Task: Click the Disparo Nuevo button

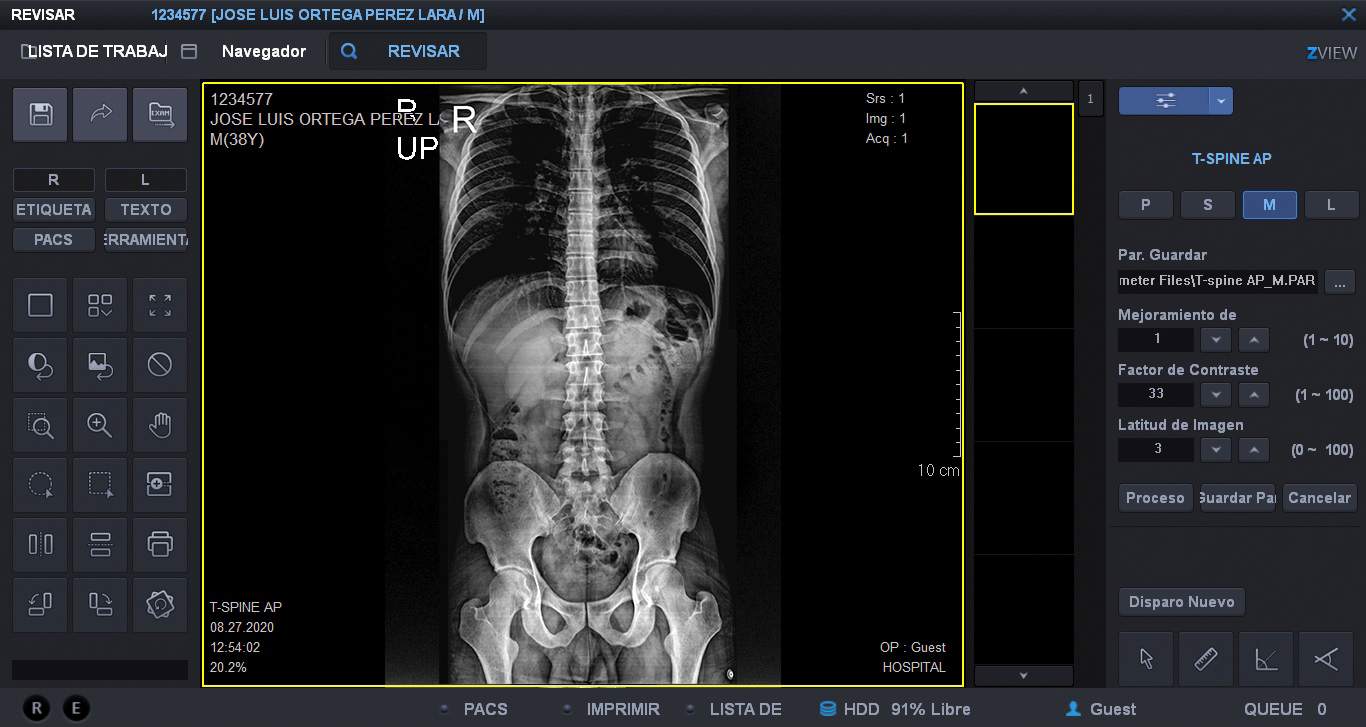Action: (x=1181, y=602)
